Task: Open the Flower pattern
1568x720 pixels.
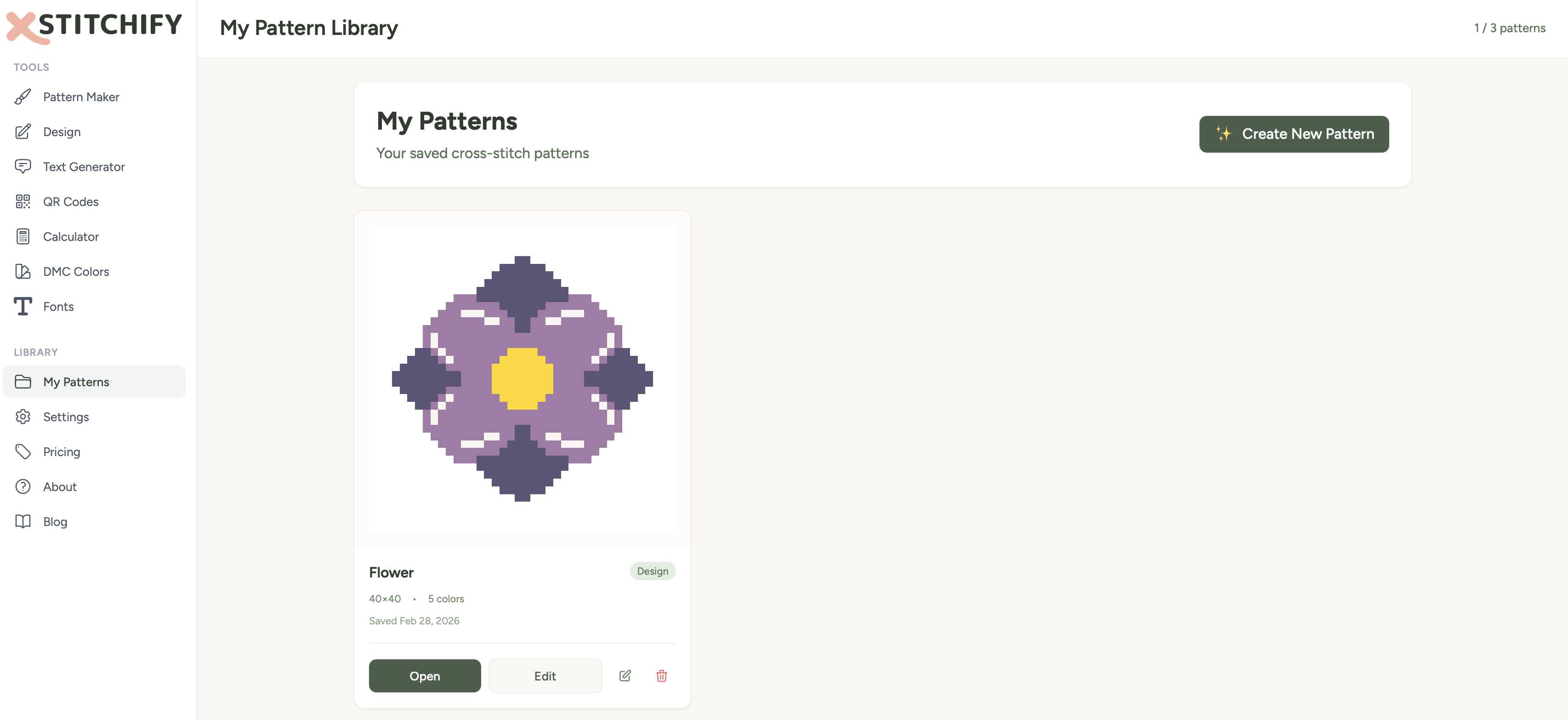Action: [424, 675]
